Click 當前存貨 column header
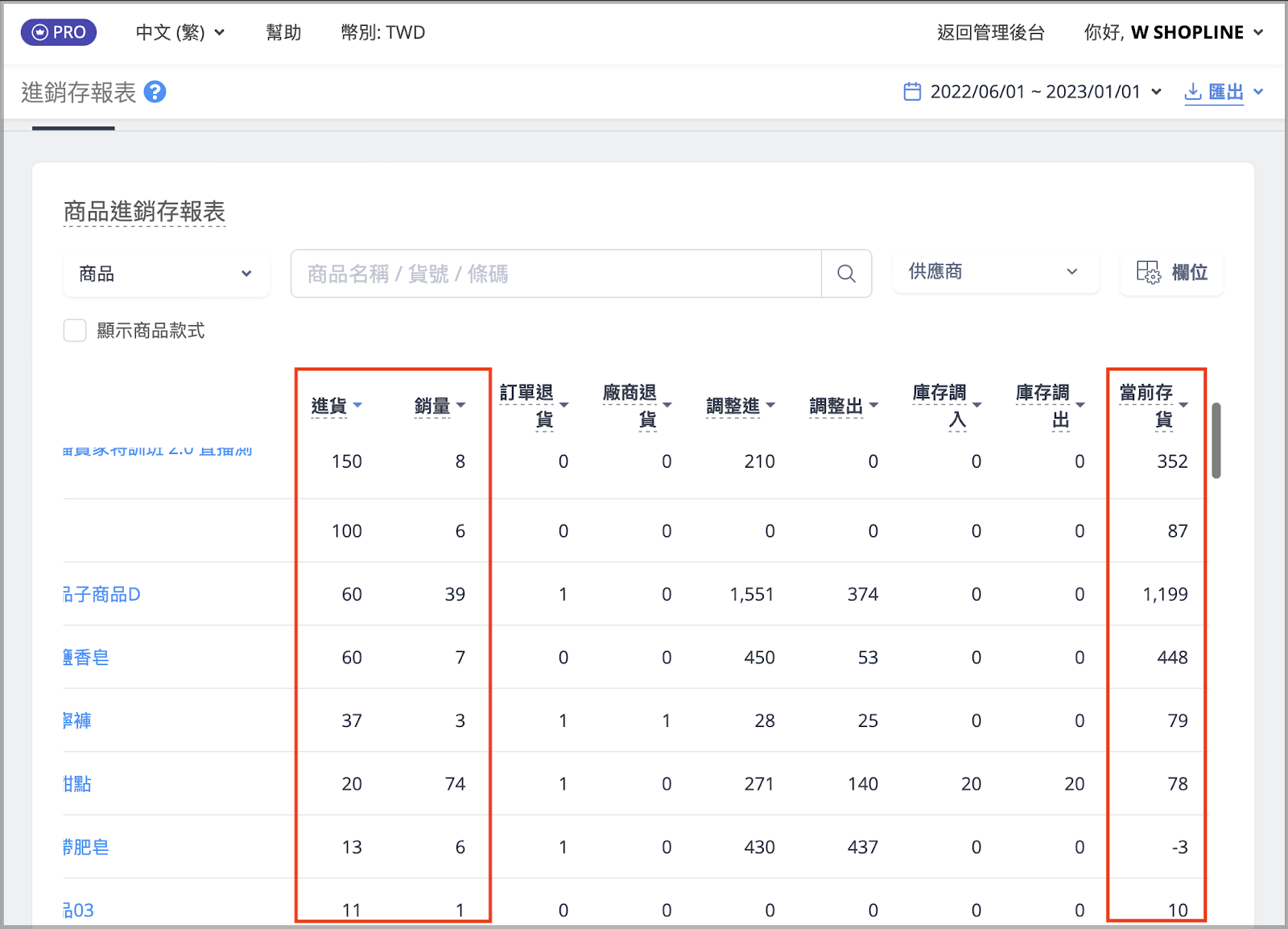This screenshot has height=929, width=1288. click(1146, 405)
